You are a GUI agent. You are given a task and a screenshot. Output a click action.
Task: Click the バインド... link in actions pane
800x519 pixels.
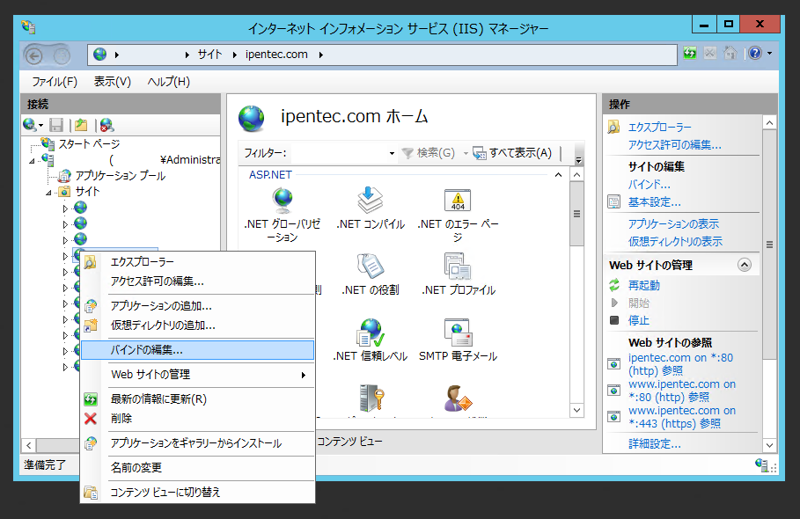coord(649,185)
